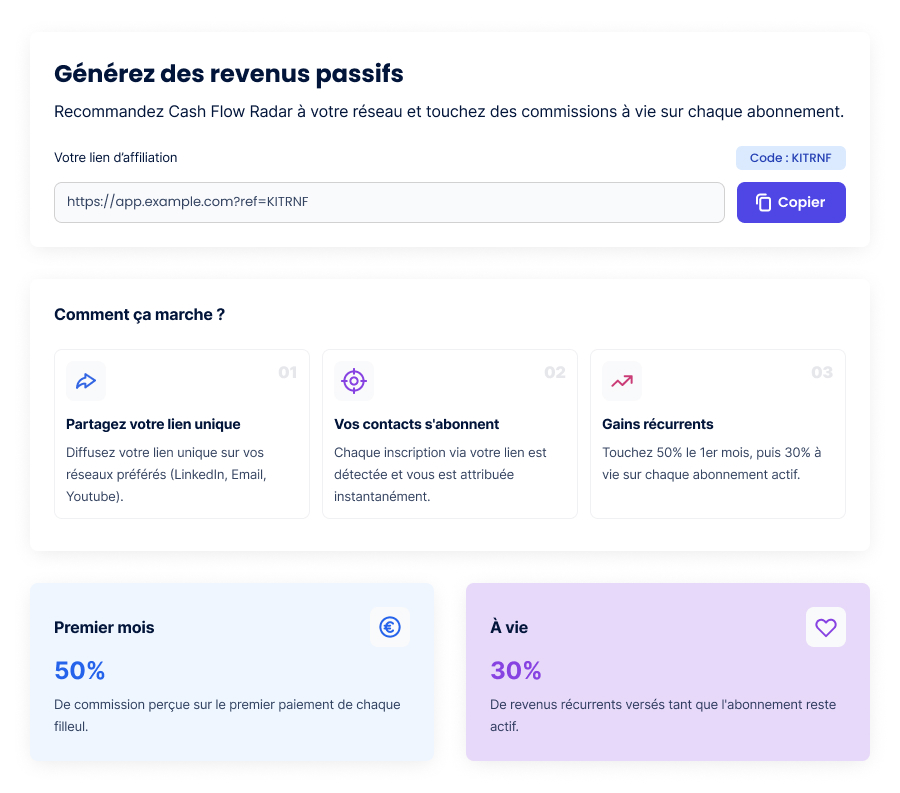Viewport: 900px width, 793px height.
Task: Click the 50% commission figure
Action: tap(79, 670)
